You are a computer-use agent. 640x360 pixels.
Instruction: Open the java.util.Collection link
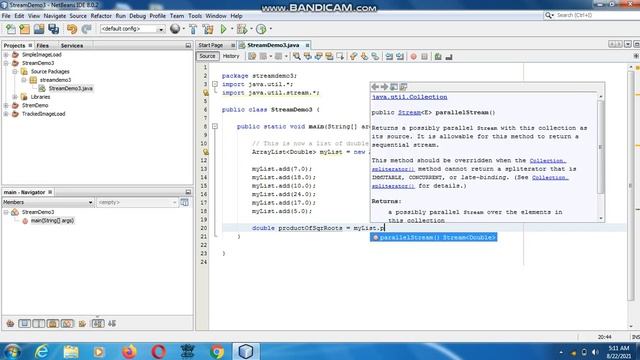coord(409,97)
